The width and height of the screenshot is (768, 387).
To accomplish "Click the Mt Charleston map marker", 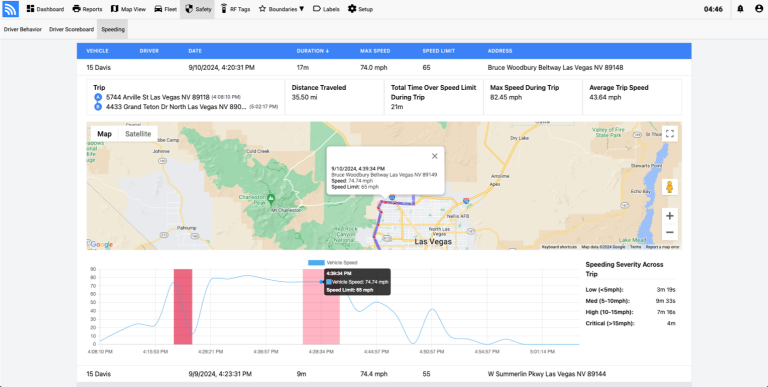I will click(271, 197).
